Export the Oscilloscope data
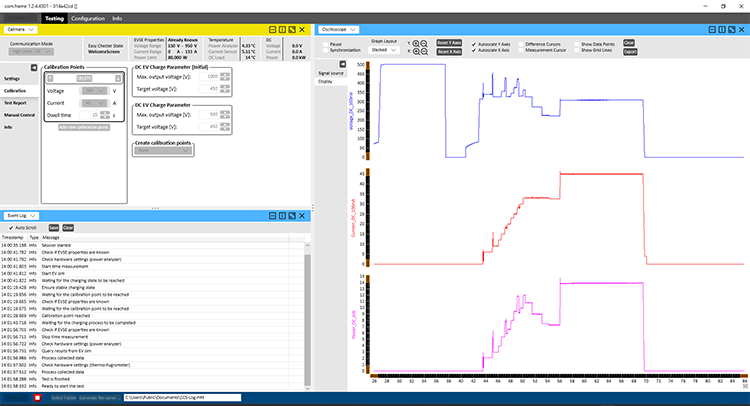The width and height of the screenshot is (750, 406). 630,52
